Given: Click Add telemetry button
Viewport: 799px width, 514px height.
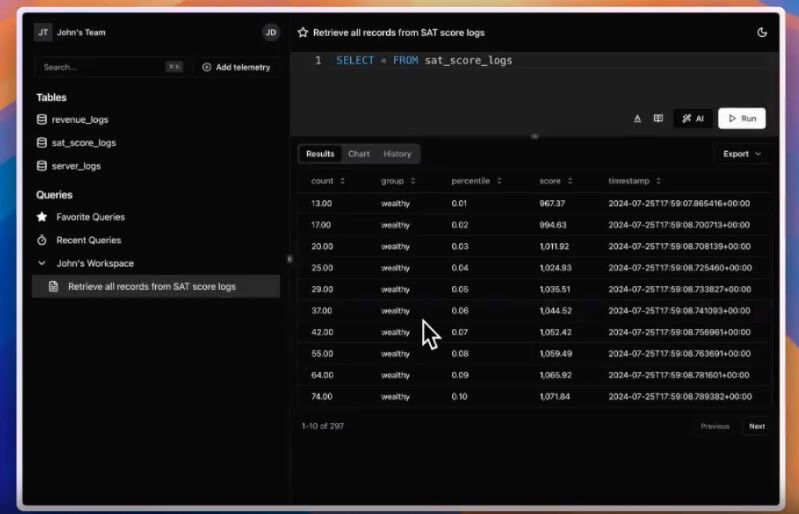Looking at the screenshot, I should click(x=236, y=67).
